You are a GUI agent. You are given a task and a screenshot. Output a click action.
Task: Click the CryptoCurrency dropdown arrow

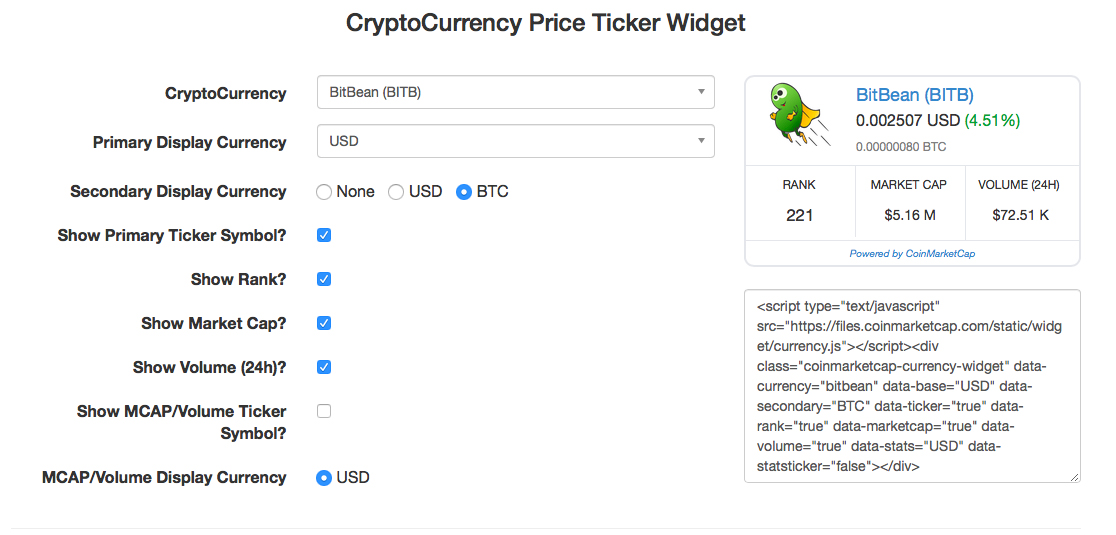tap(702, 92)
